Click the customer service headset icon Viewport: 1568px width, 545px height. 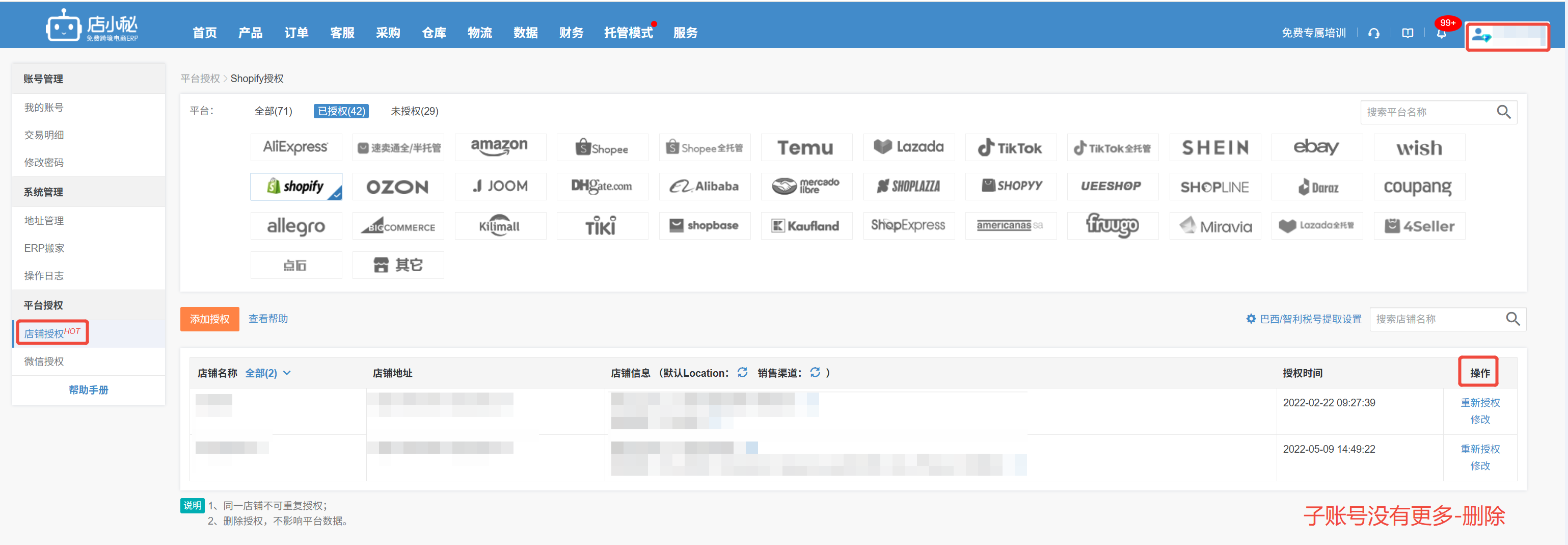click(1374, 34)
